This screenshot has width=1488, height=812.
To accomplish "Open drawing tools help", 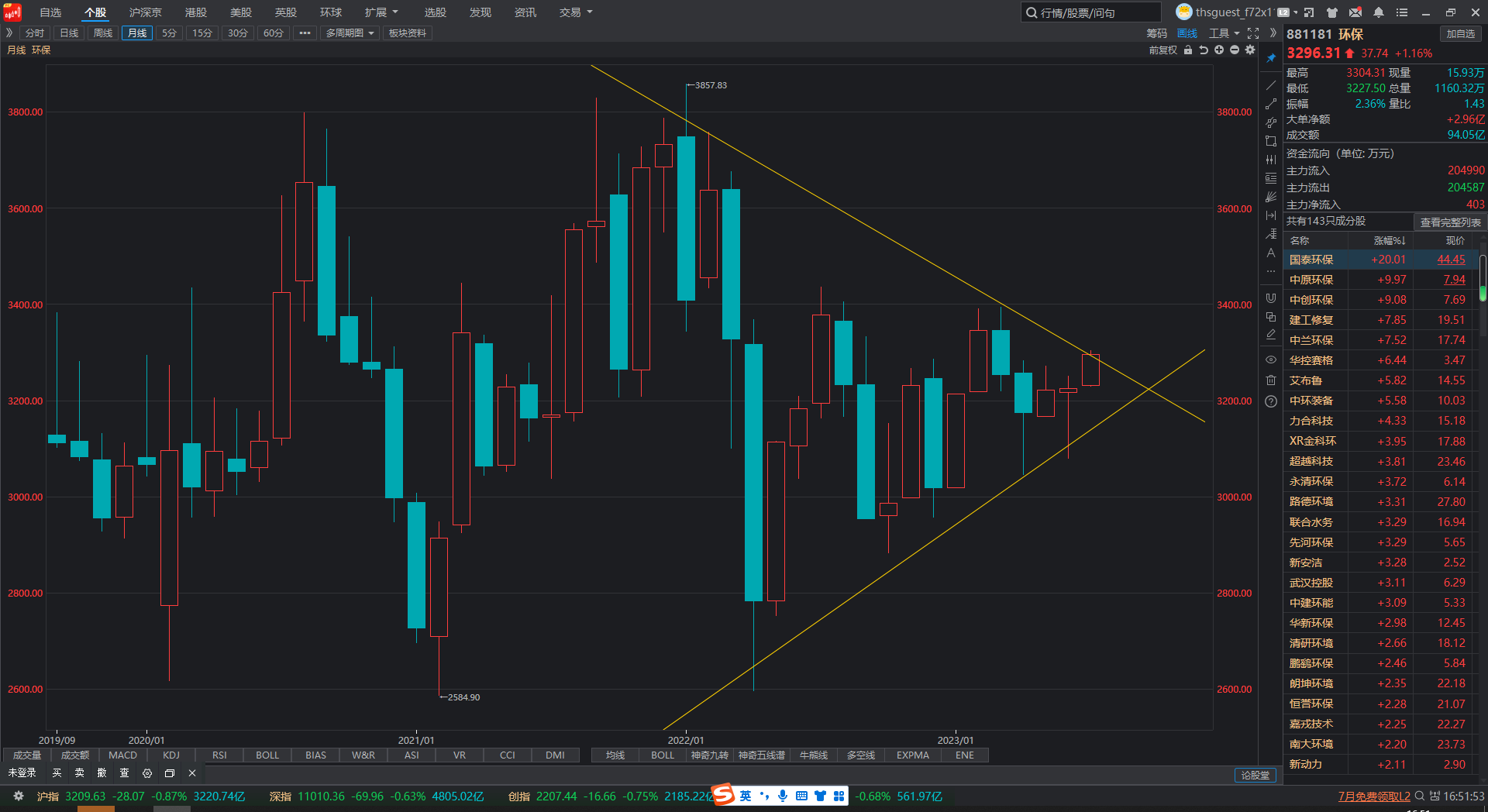I will [1271, 401].
